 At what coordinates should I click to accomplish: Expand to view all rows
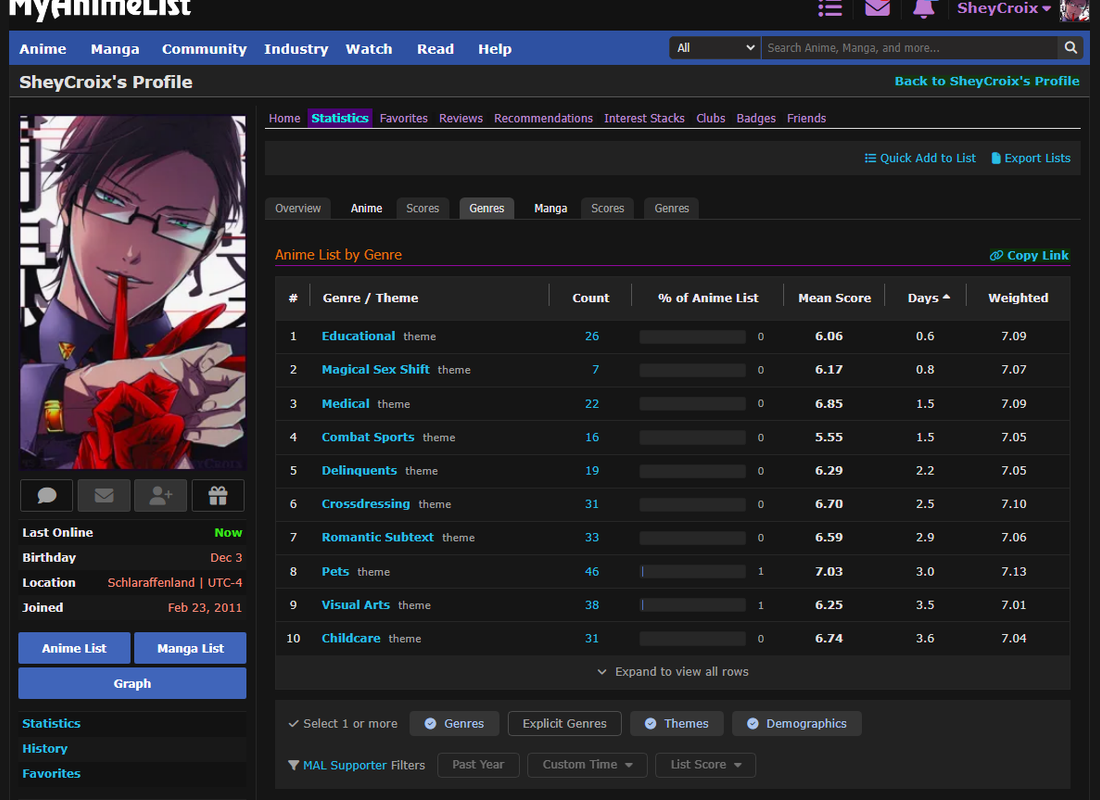673,672
